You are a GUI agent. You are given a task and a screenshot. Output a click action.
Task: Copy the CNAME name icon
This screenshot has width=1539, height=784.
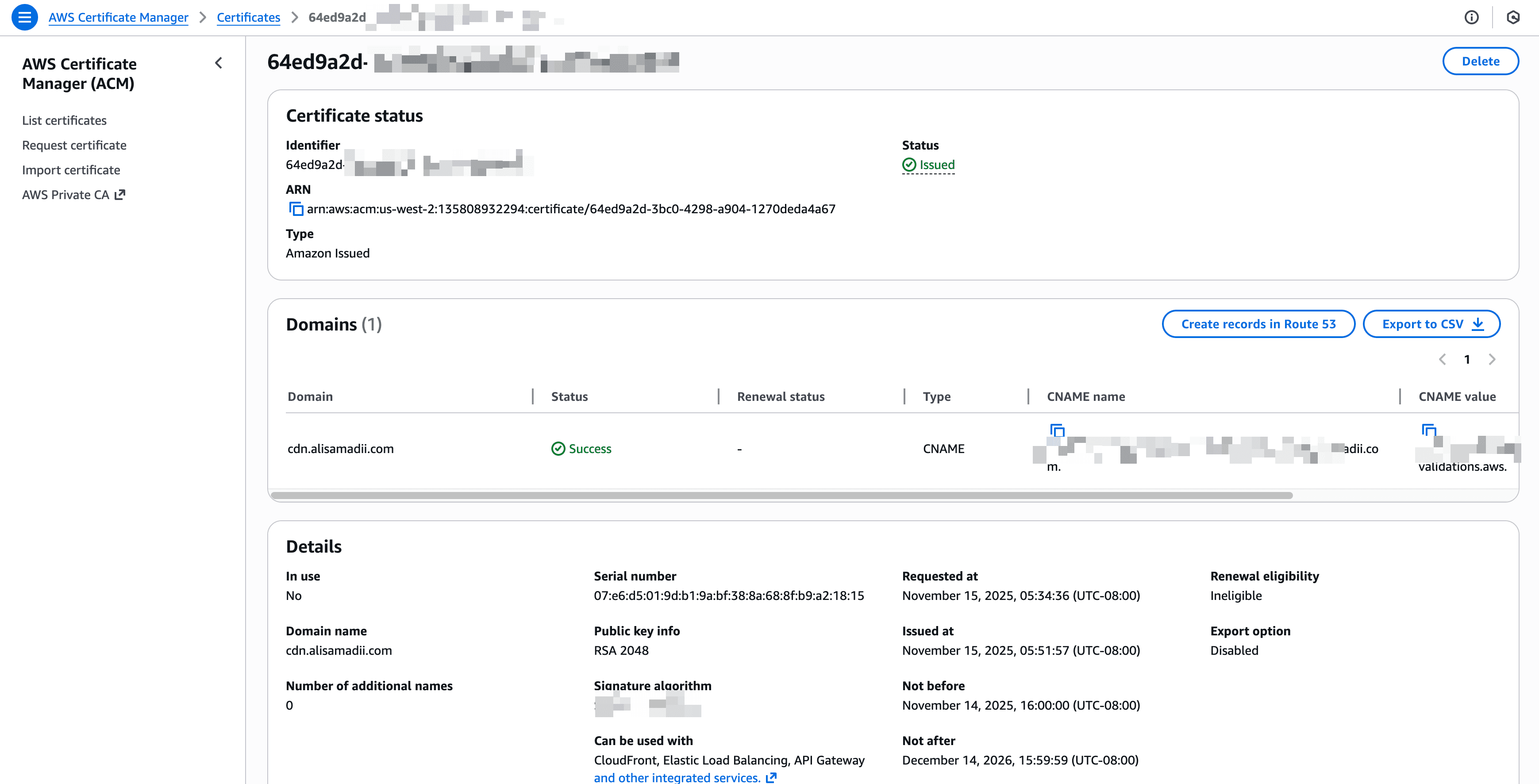[1057, 430]
